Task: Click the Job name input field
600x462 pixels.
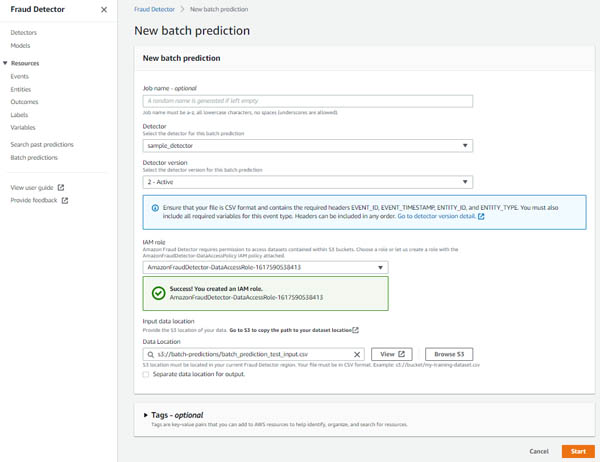Action: click(x=308, y=101)
